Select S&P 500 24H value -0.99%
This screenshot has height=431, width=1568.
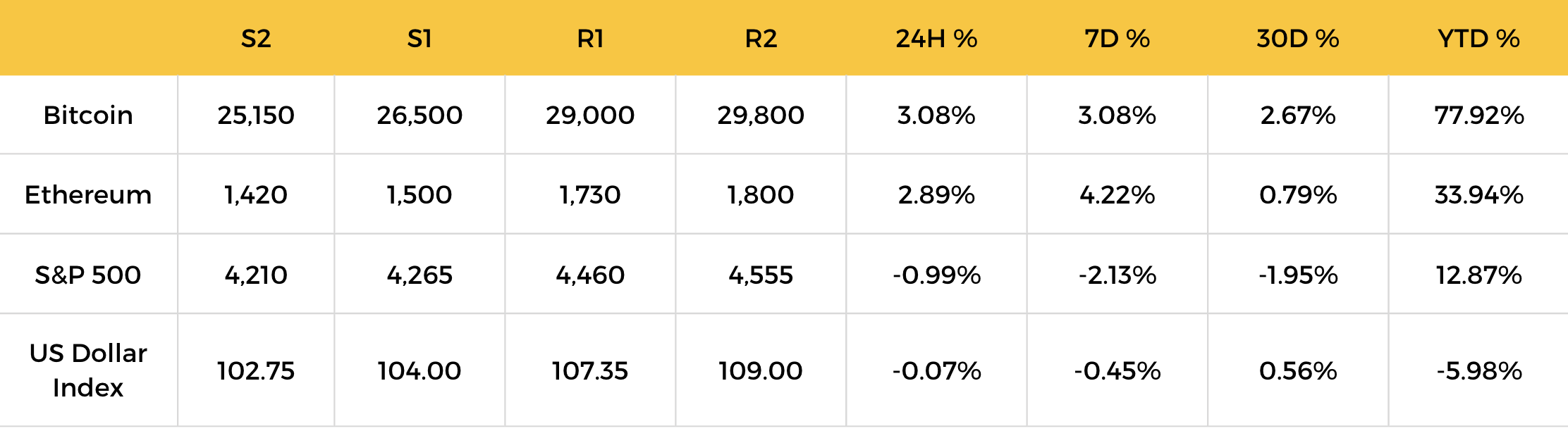pyautogui.click(x=936, y=275)
